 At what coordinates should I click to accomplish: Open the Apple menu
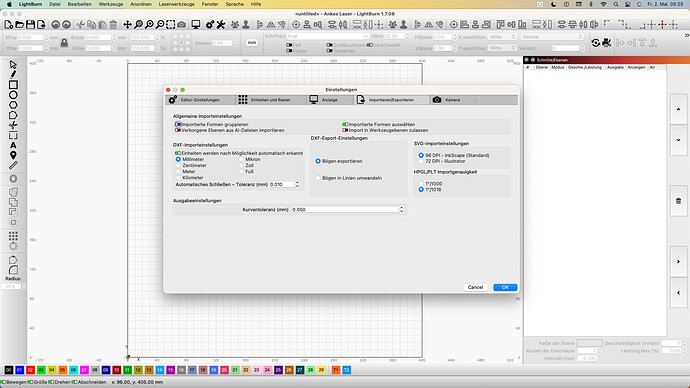click(9, 4)
